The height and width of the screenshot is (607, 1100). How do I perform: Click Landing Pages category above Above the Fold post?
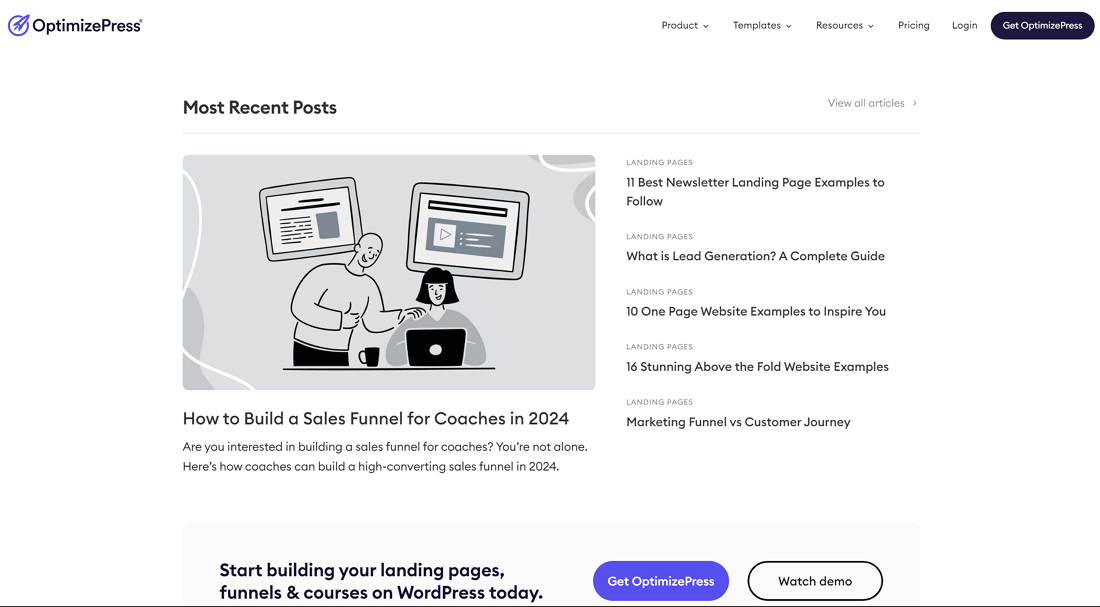point(659,347)
